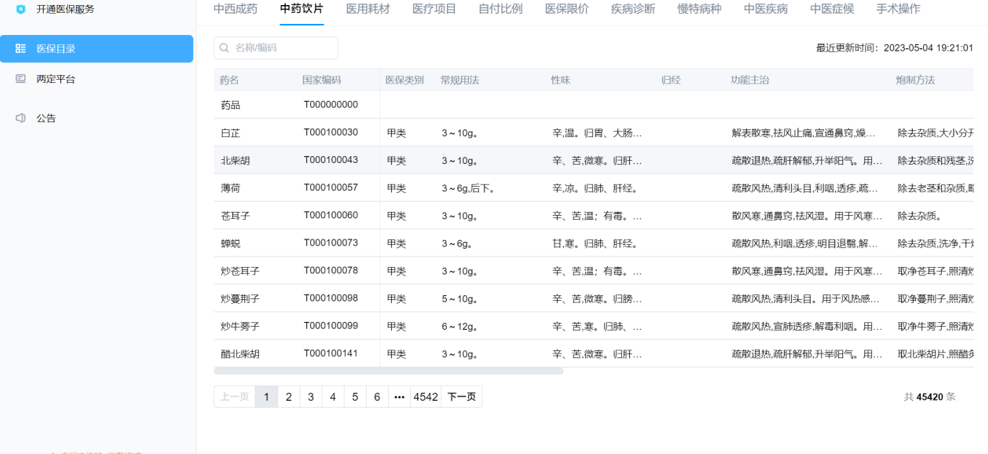Go to page 5
988x454 pixels.
click(x=355, y=397)
